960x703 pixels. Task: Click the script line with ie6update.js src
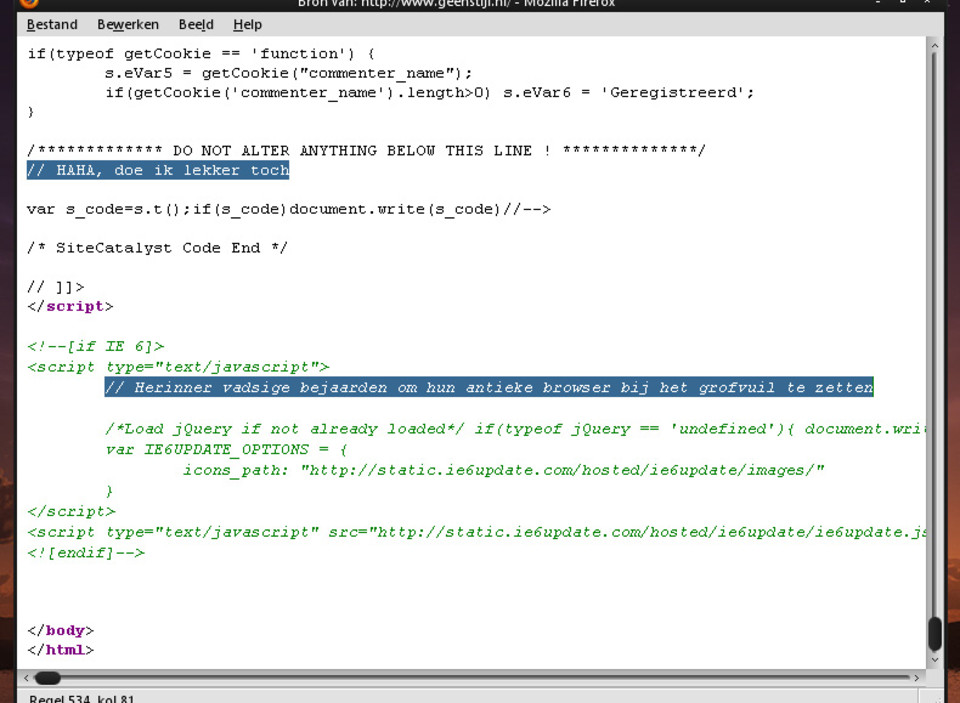pos(476,532)
